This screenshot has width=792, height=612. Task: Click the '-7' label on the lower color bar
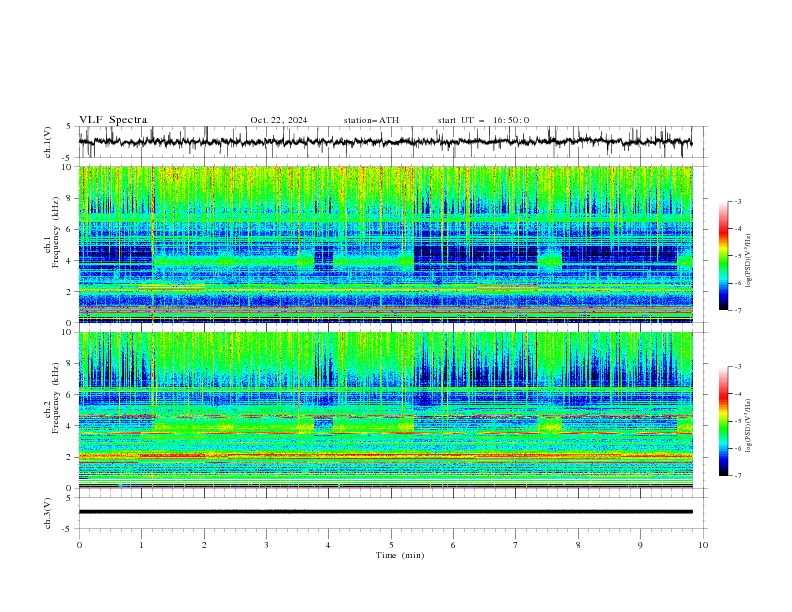737,476
